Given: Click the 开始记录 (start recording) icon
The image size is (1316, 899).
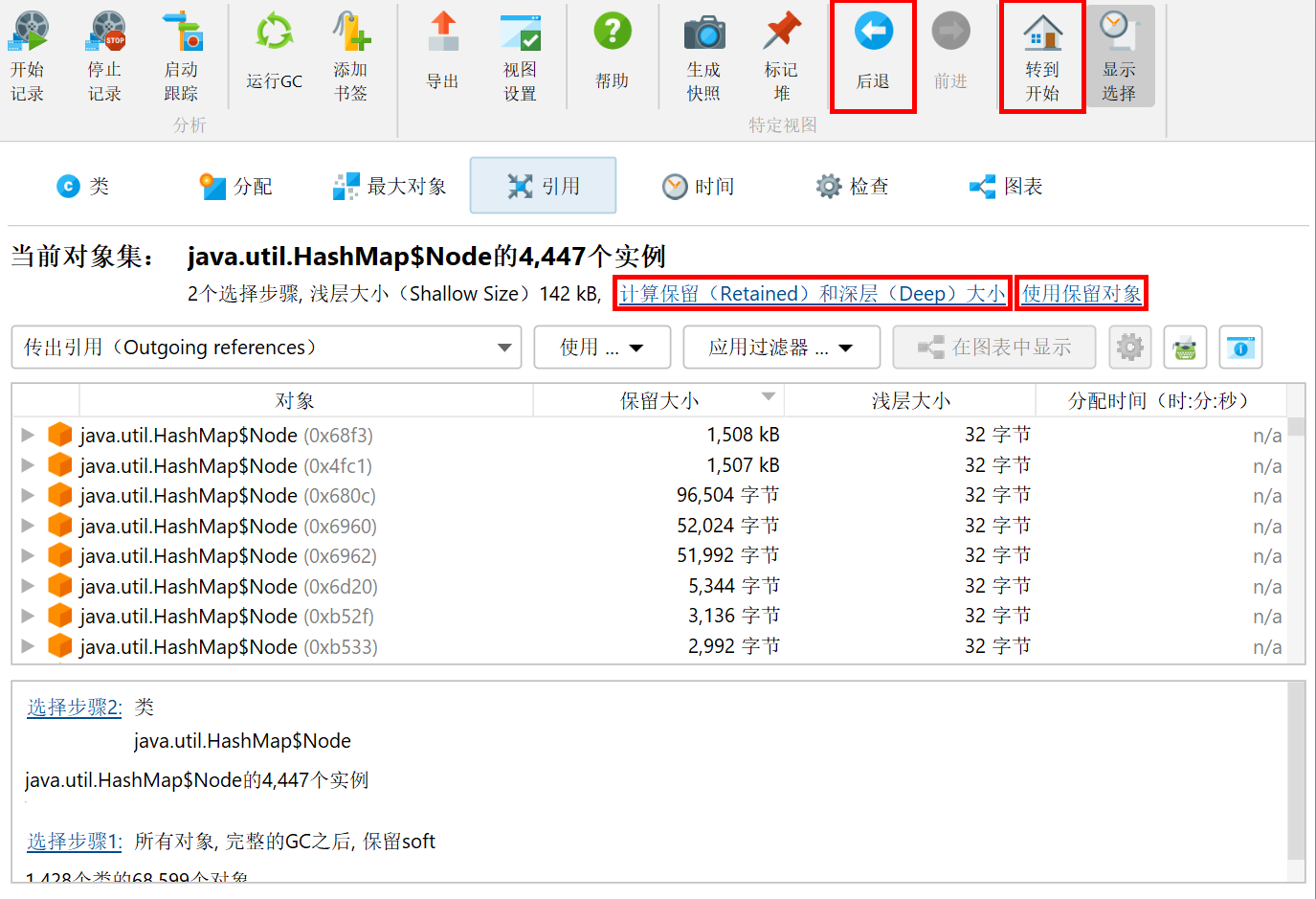Looking at the screenshot, I should tap(29, 32).
